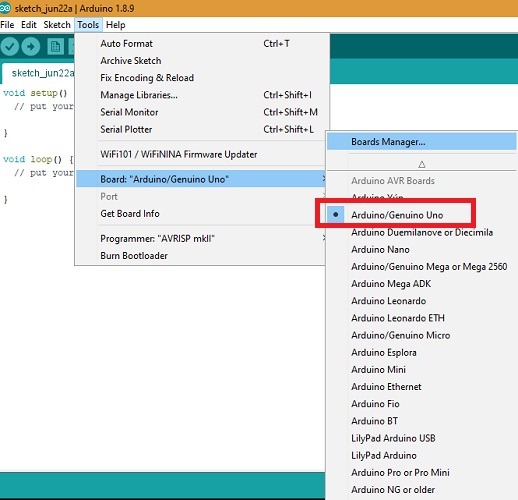
Task: Select Arduino NG or older board
Action: pos(422,490)
